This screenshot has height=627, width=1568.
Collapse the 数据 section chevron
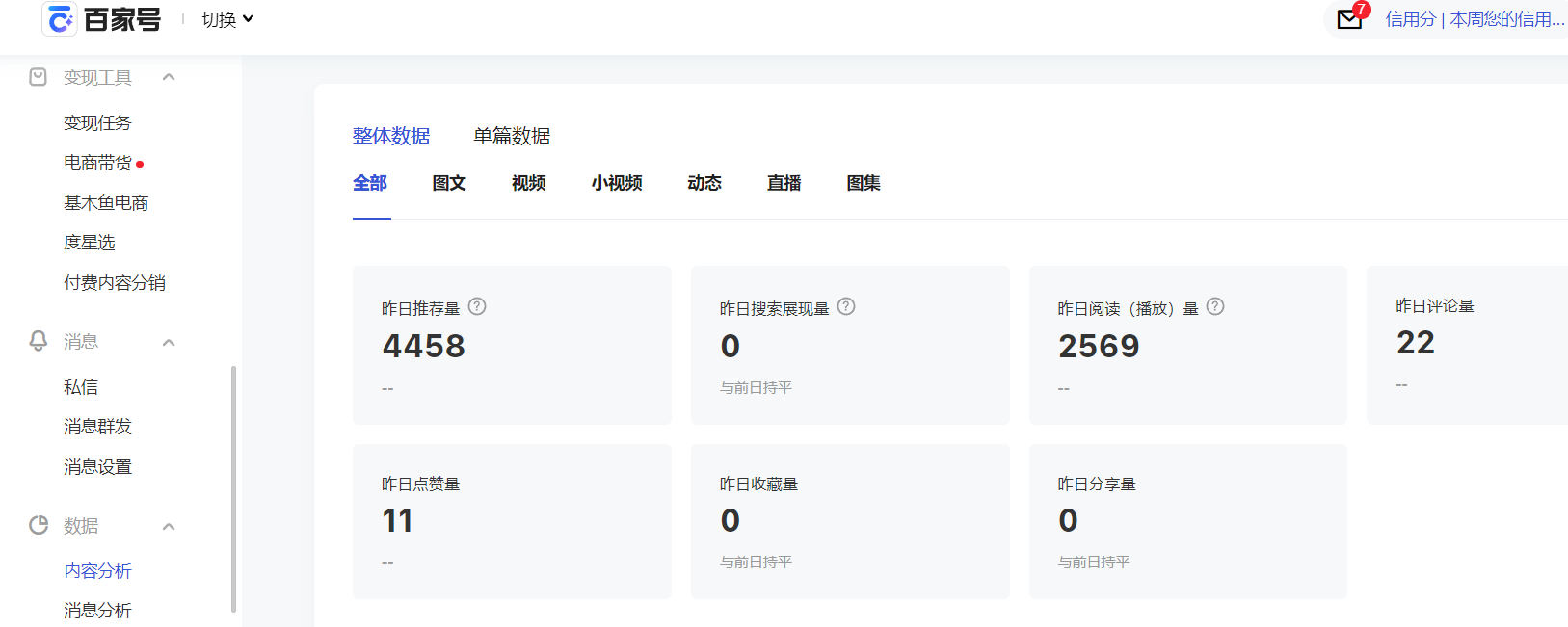coord(169,526)
